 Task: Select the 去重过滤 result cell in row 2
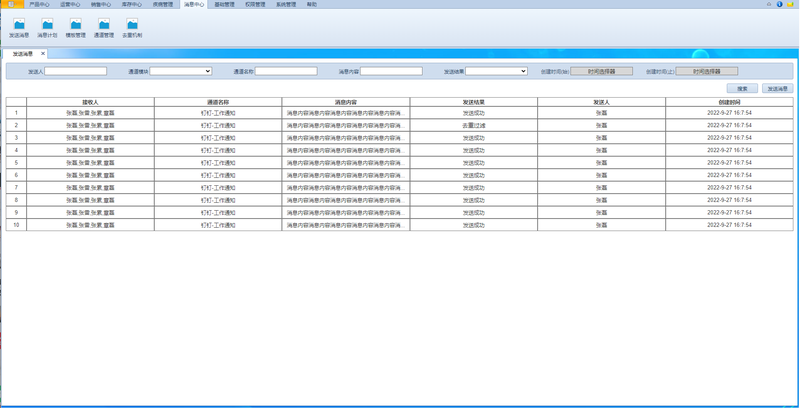[x=473, y=125]
